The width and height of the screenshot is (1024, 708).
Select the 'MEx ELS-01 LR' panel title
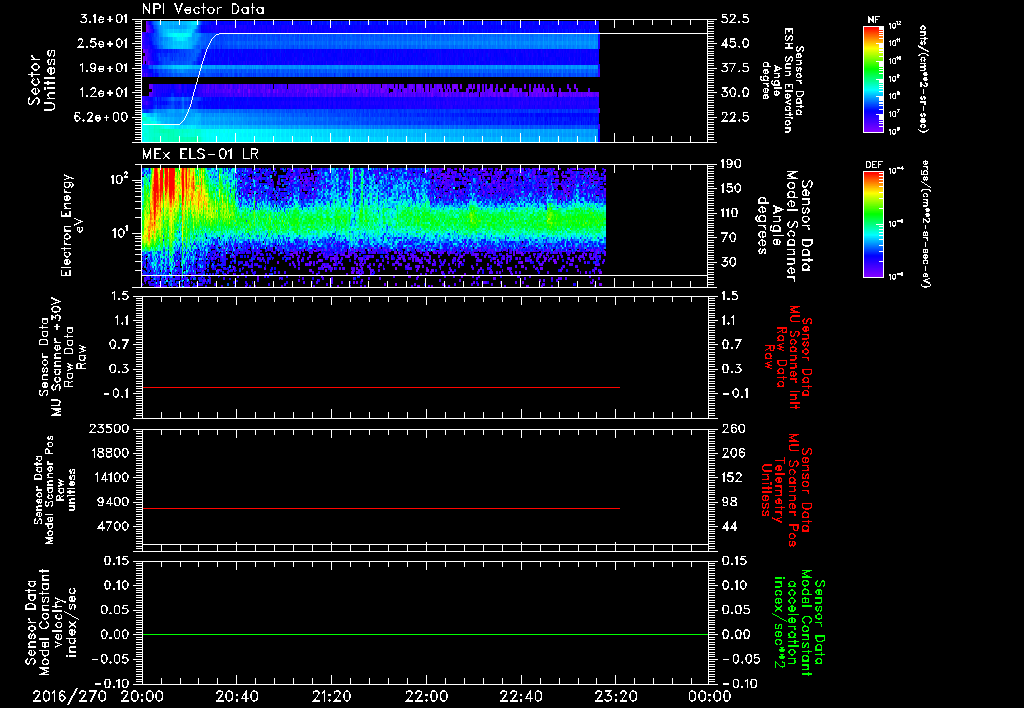[x=199, y=154]
